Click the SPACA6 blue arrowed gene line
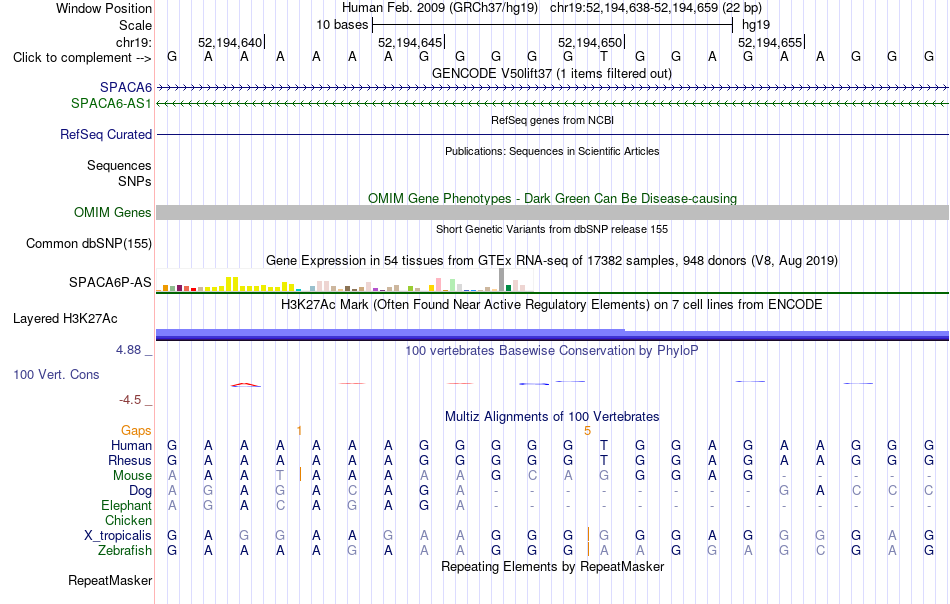The height and width of the screenshot is (604, 950). pos(552,88)
